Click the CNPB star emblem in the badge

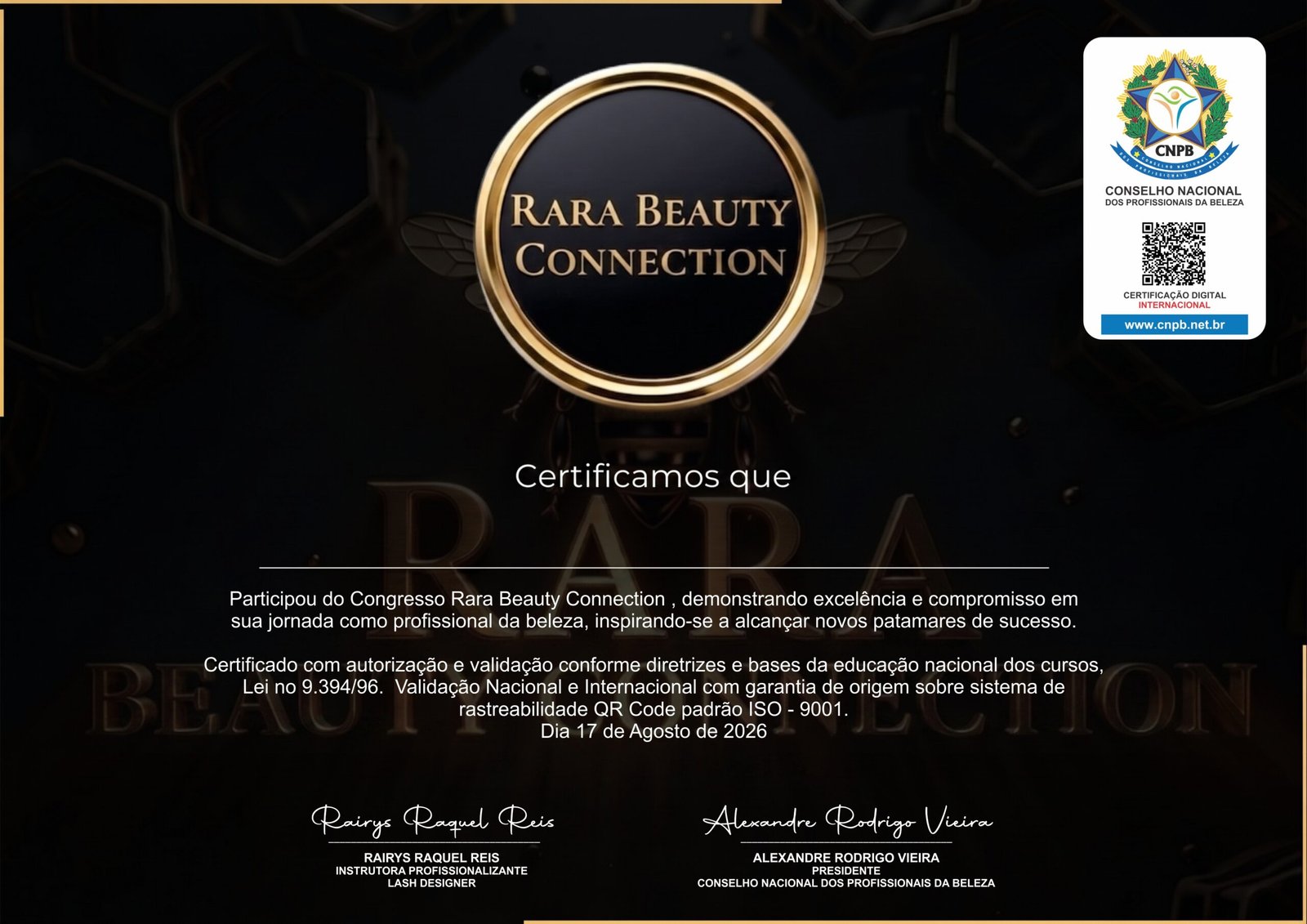click(x=1174, y=114)
